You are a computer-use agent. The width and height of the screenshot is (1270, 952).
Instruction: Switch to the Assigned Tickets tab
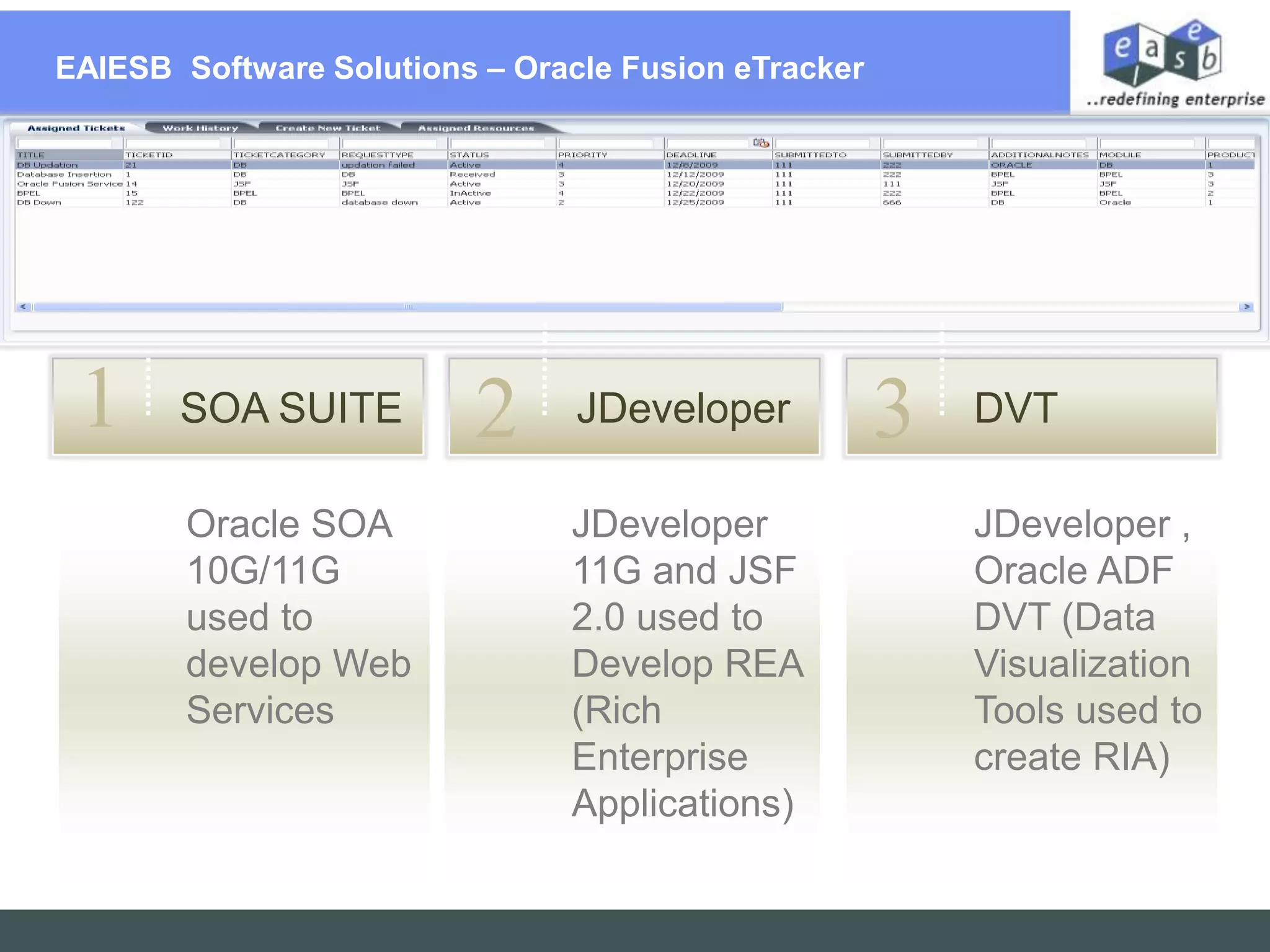[x=76, y=128]
